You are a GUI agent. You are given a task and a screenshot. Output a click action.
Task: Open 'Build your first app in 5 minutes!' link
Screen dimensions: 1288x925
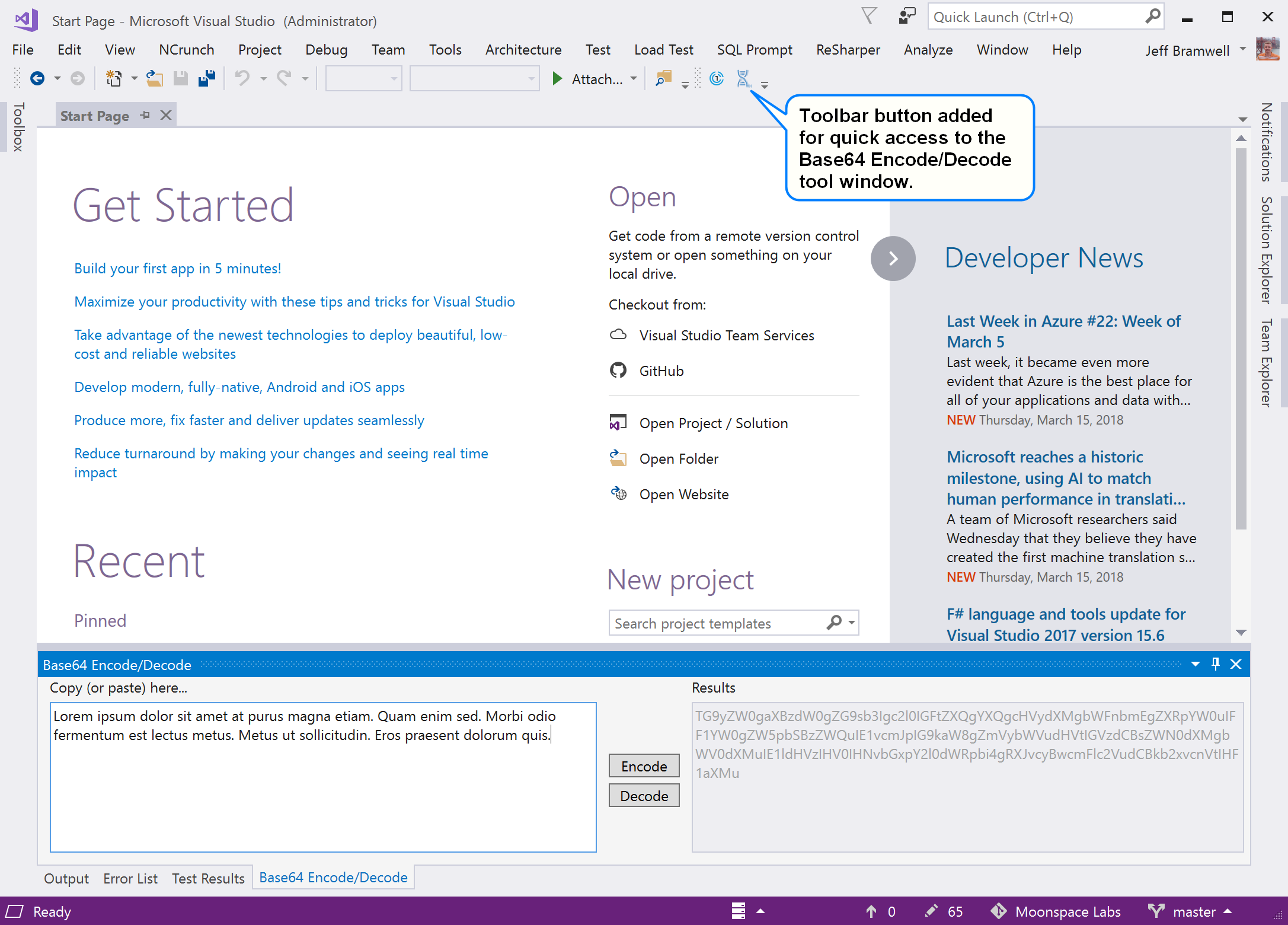click(x=177, y=269)
